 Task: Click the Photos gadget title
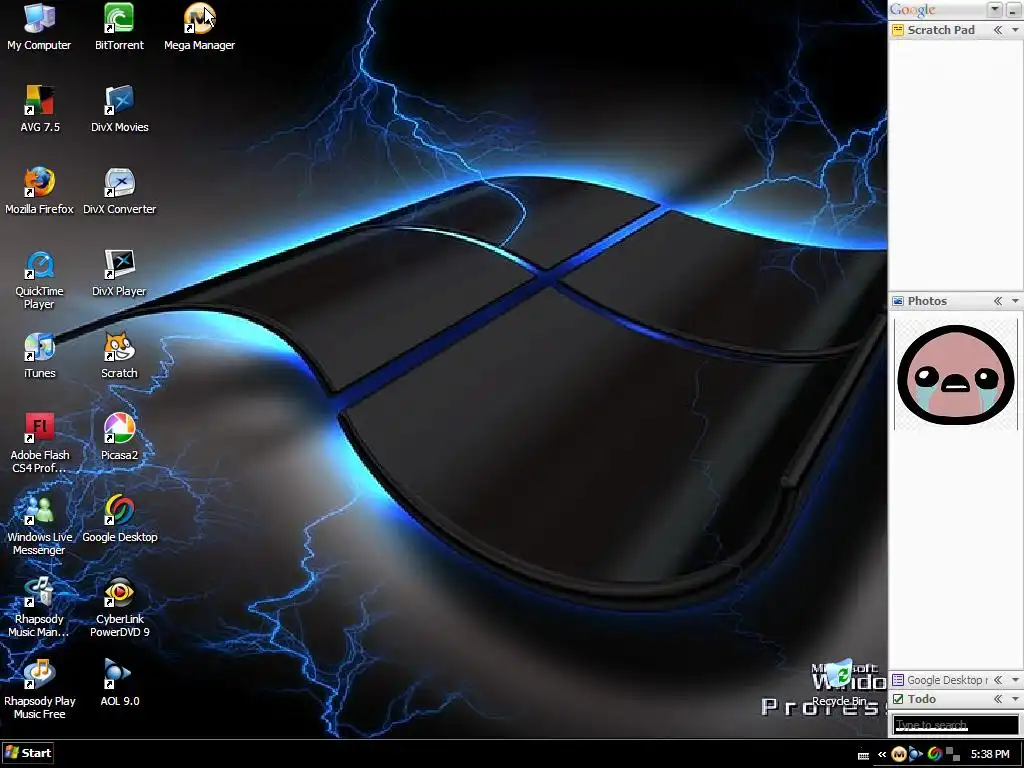point(927,301)
